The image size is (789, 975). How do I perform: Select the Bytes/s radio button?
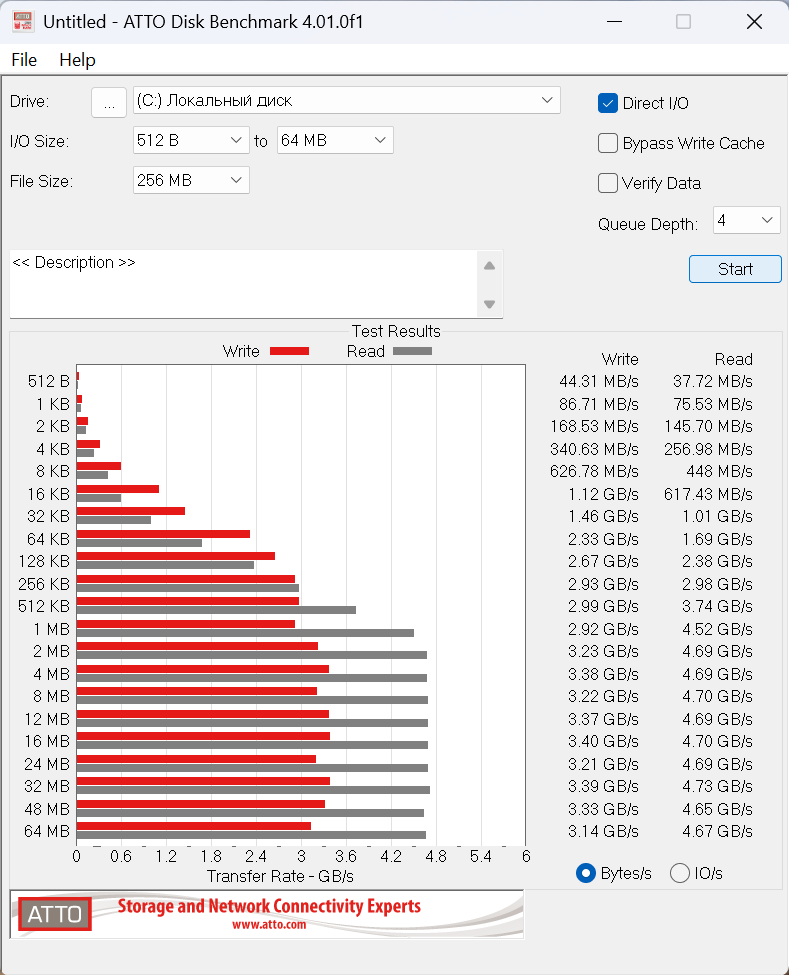[586, 873]
